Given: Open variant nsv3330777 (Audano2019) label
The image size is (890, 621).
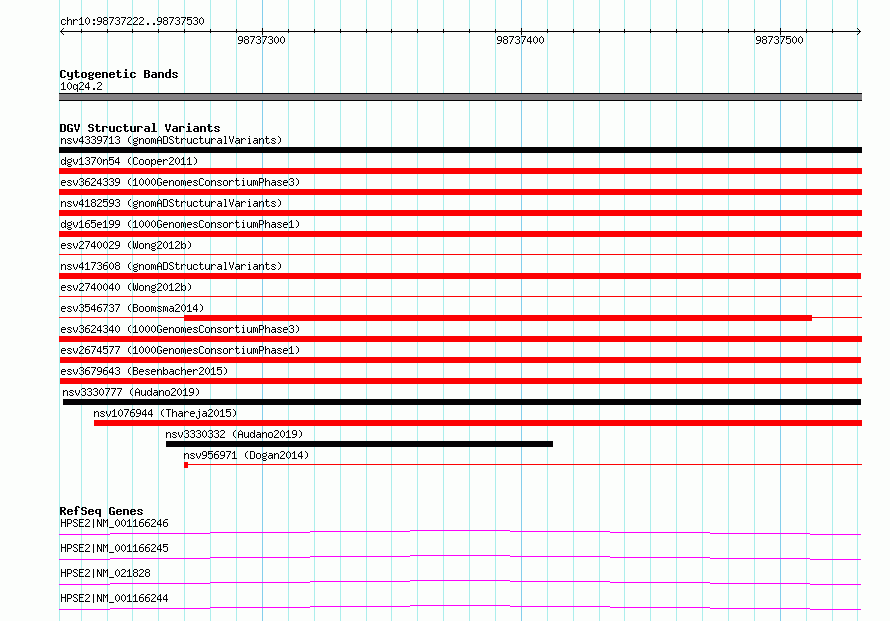Looking at the screenshot, I should [131, 392].
